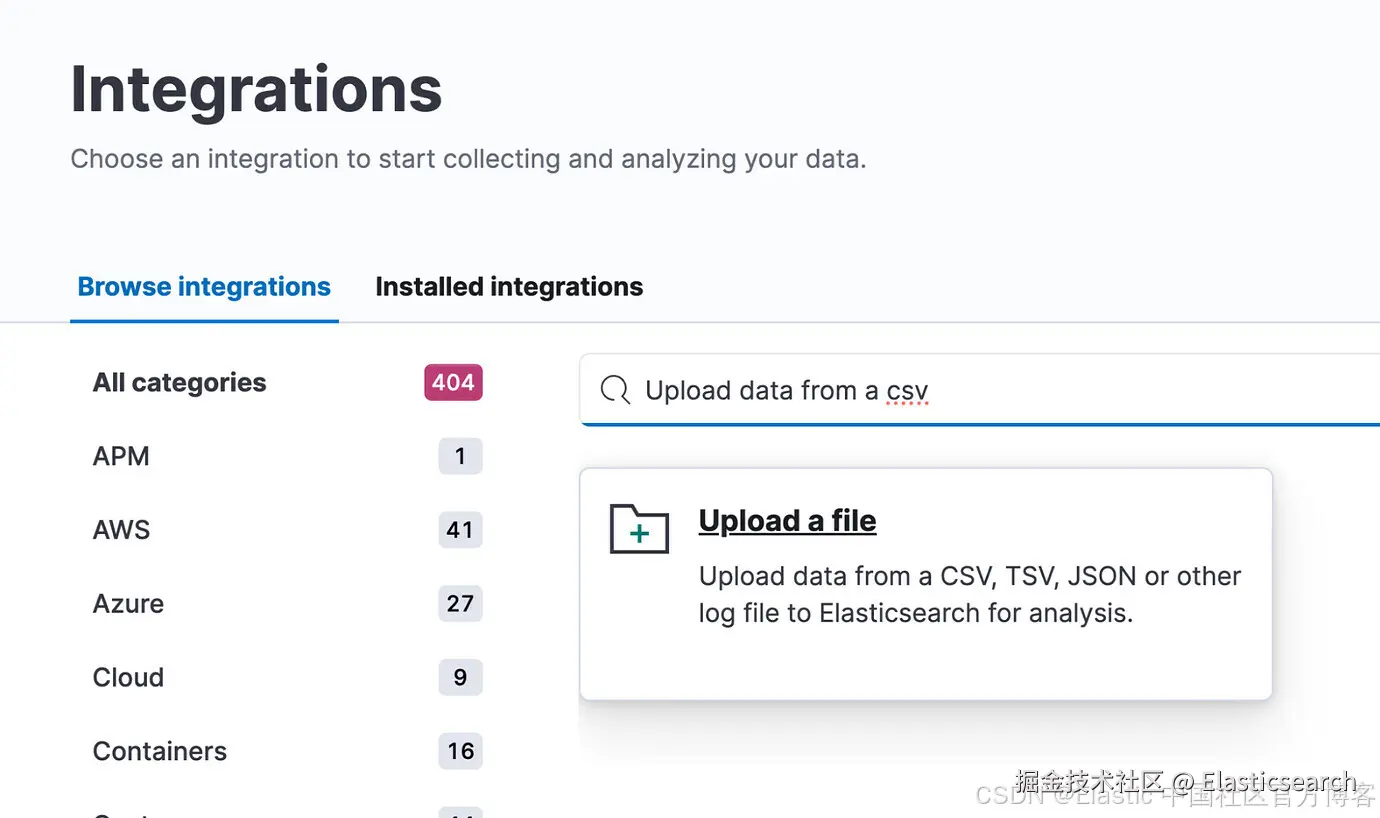This screenshot has width=1380, height=818.
Task: Focus the integrations search field
Action: (x=1000, y=390)
